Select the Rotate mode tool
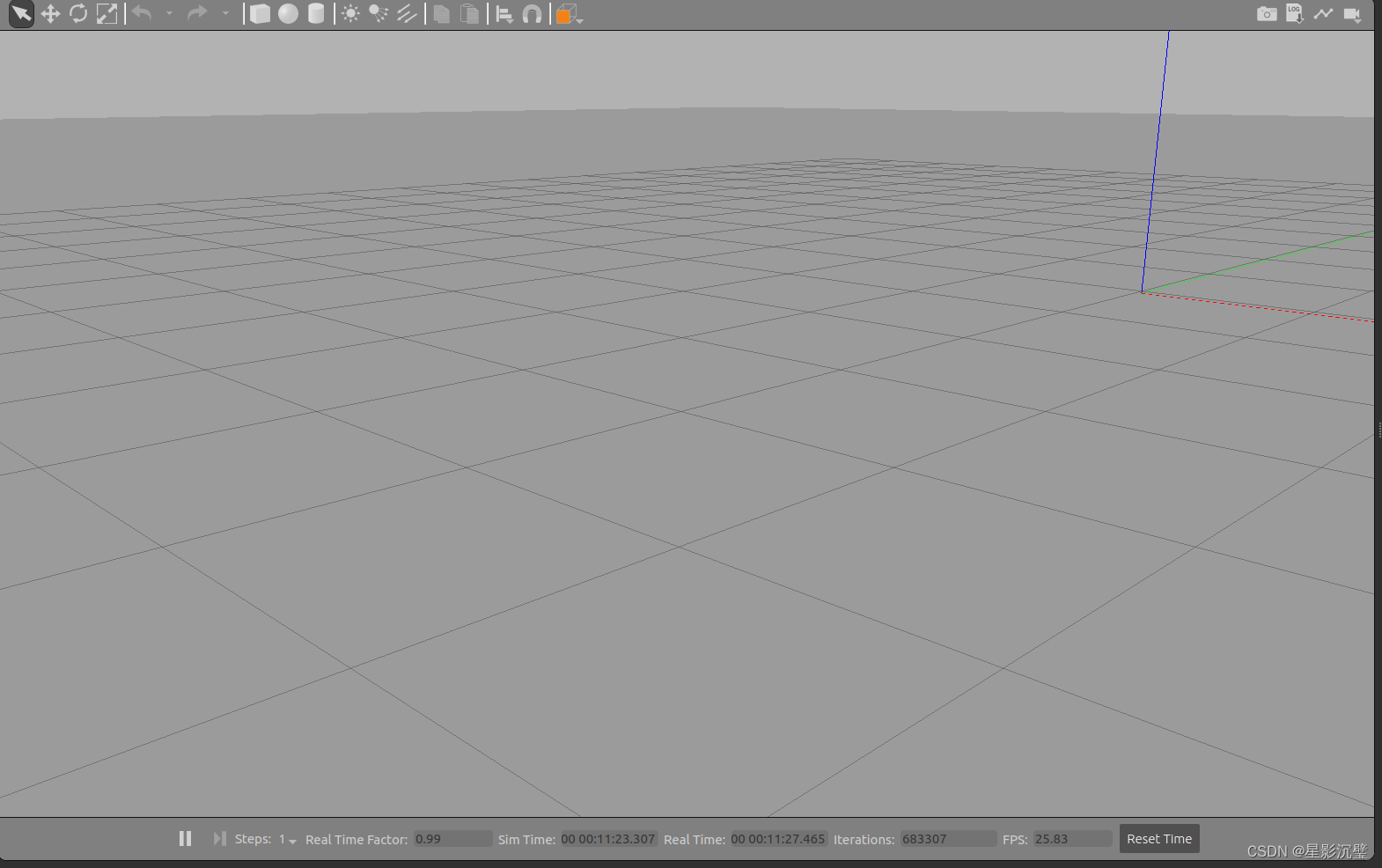The width and height of the screenshot is (1382, 868). (x=78, y=14)
